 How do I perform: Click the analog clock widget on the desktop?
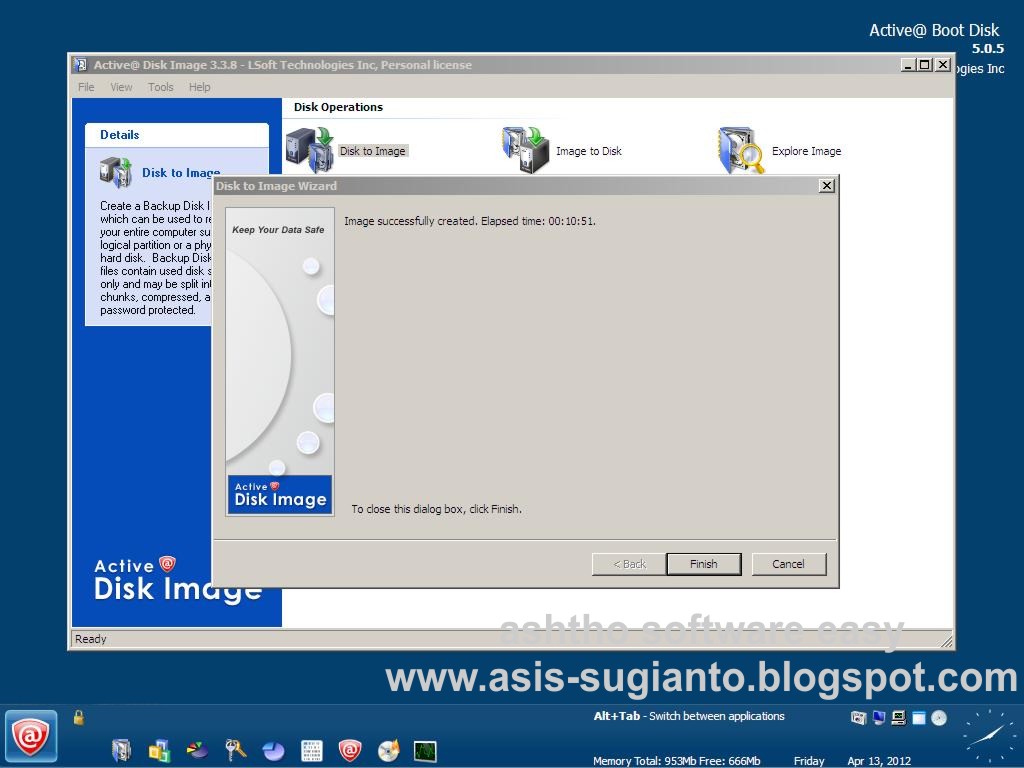pyautogui.click(x=988, y=736)
